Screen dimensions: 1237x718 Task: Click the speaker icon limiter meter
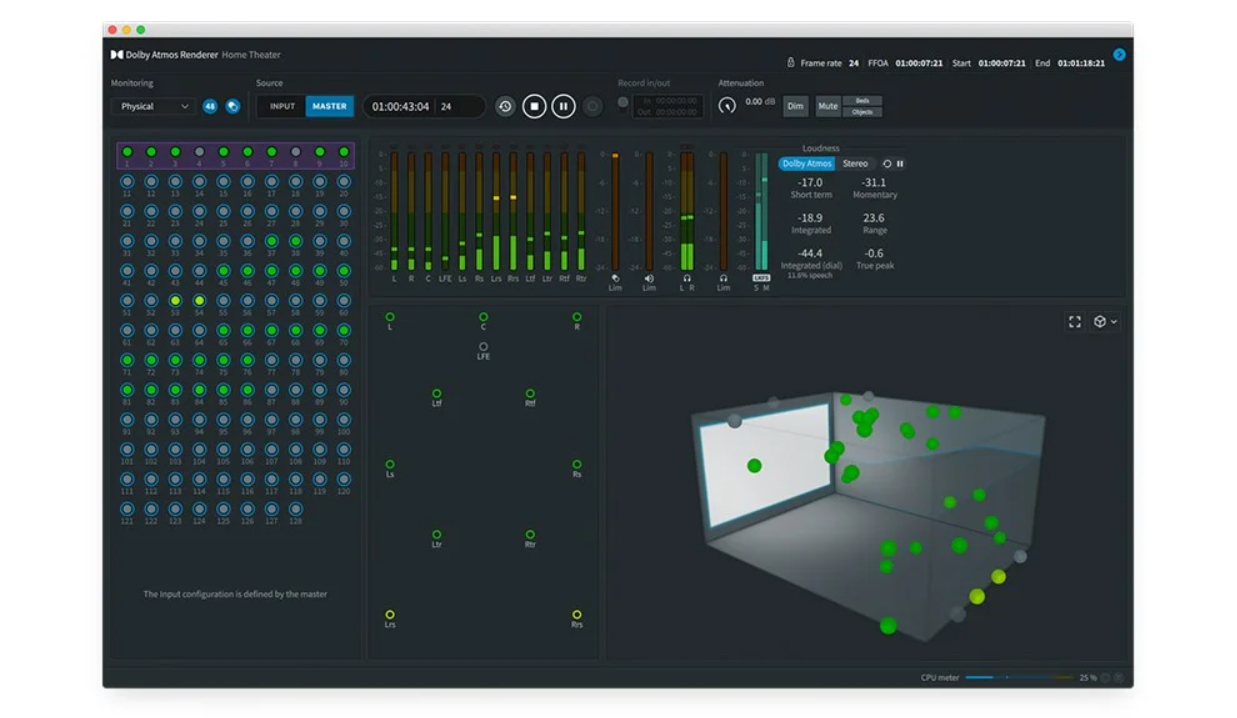click(x=649, y=211)
